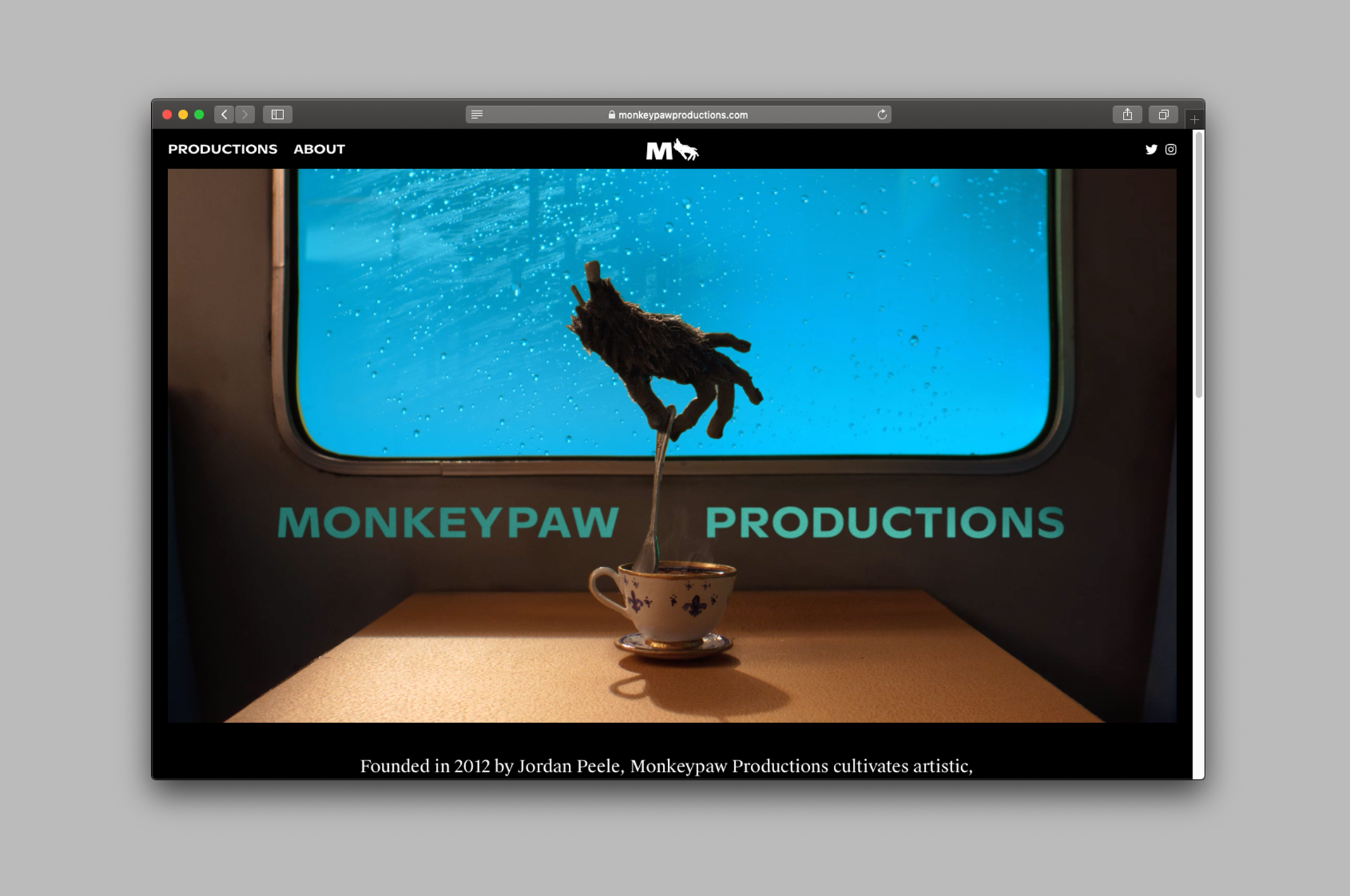Image resolution: width=1350 pixels, height=896 pixels.
Task: Open the Share button in toolbar
Action: pyautogui.click(x=1127, y=115)
